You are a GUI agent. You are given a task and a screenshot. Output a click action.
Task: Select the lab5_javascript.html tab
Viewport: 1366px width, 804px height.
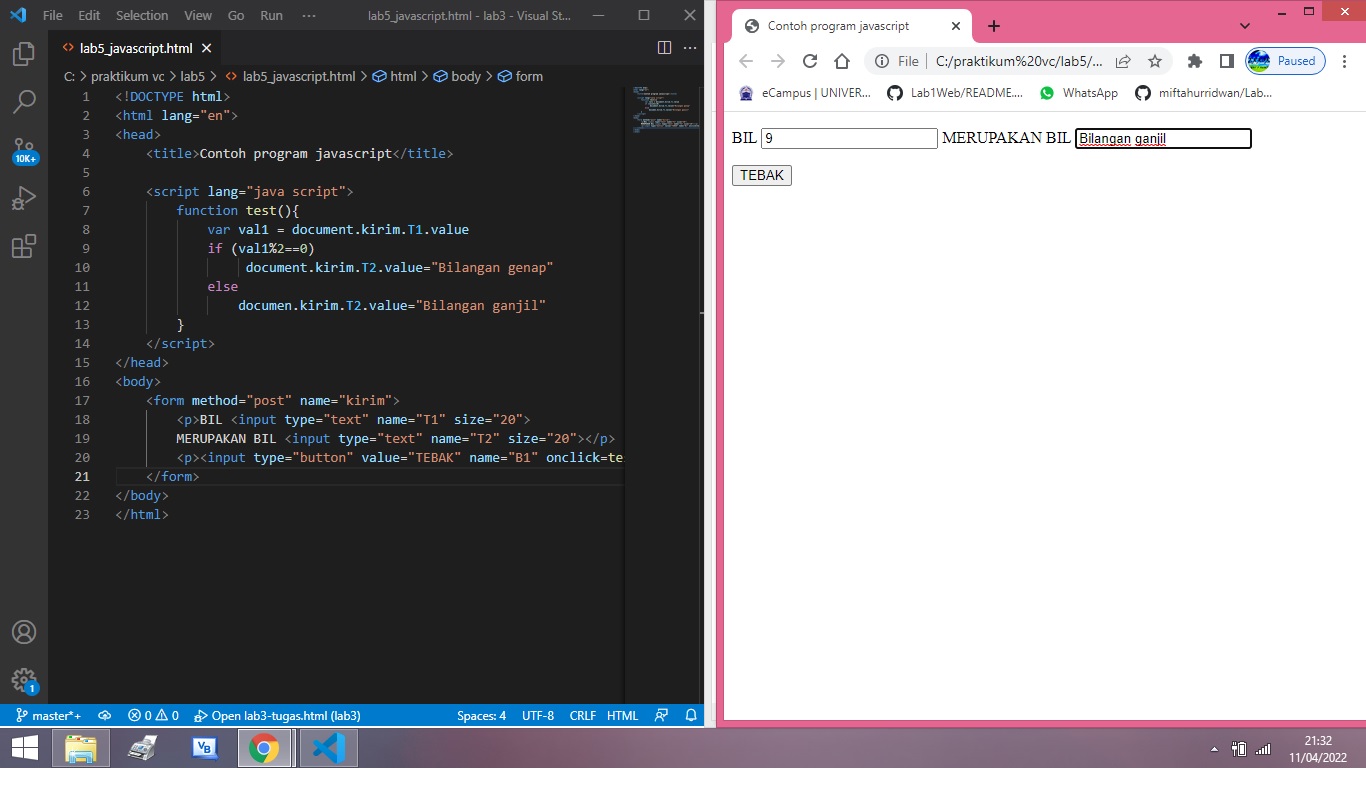(135, 47)
